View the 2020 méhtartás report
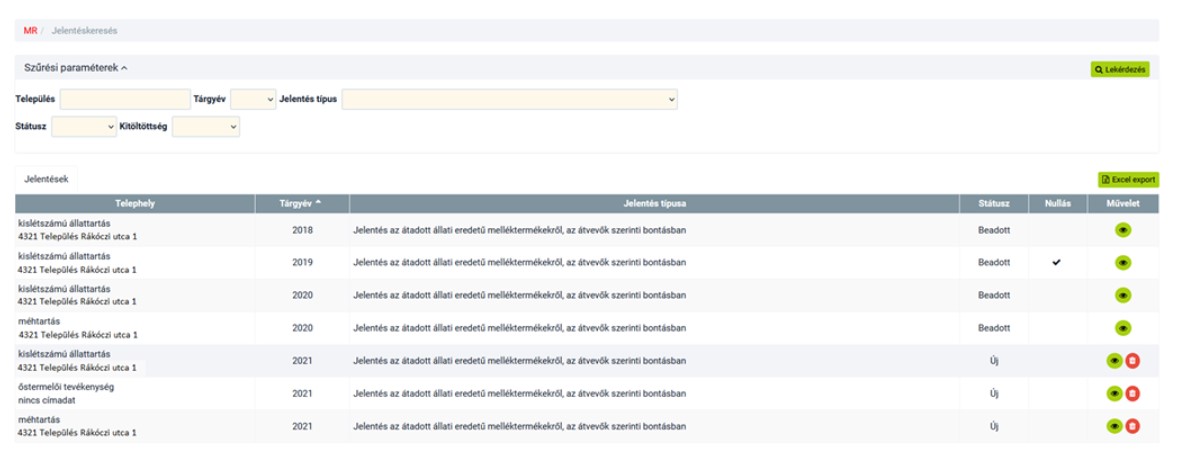This screenshot has height=465, width=1179. [1122, 327]
